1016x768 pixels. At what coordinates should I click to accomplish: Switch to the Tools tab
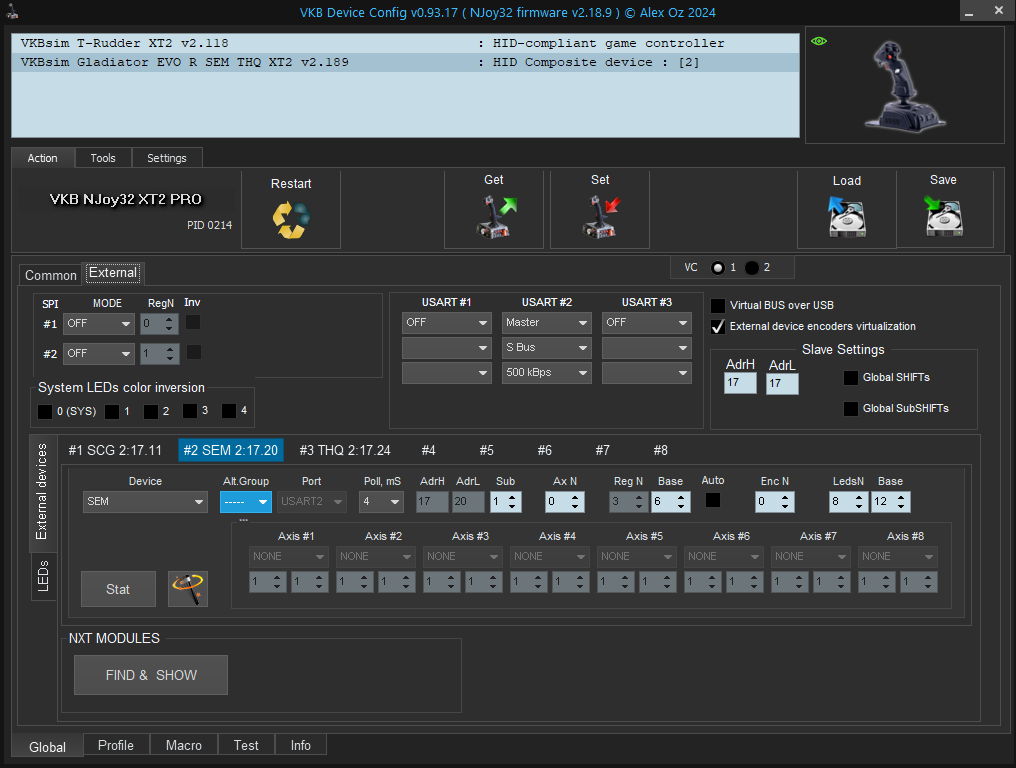click(x=103, y=158)
